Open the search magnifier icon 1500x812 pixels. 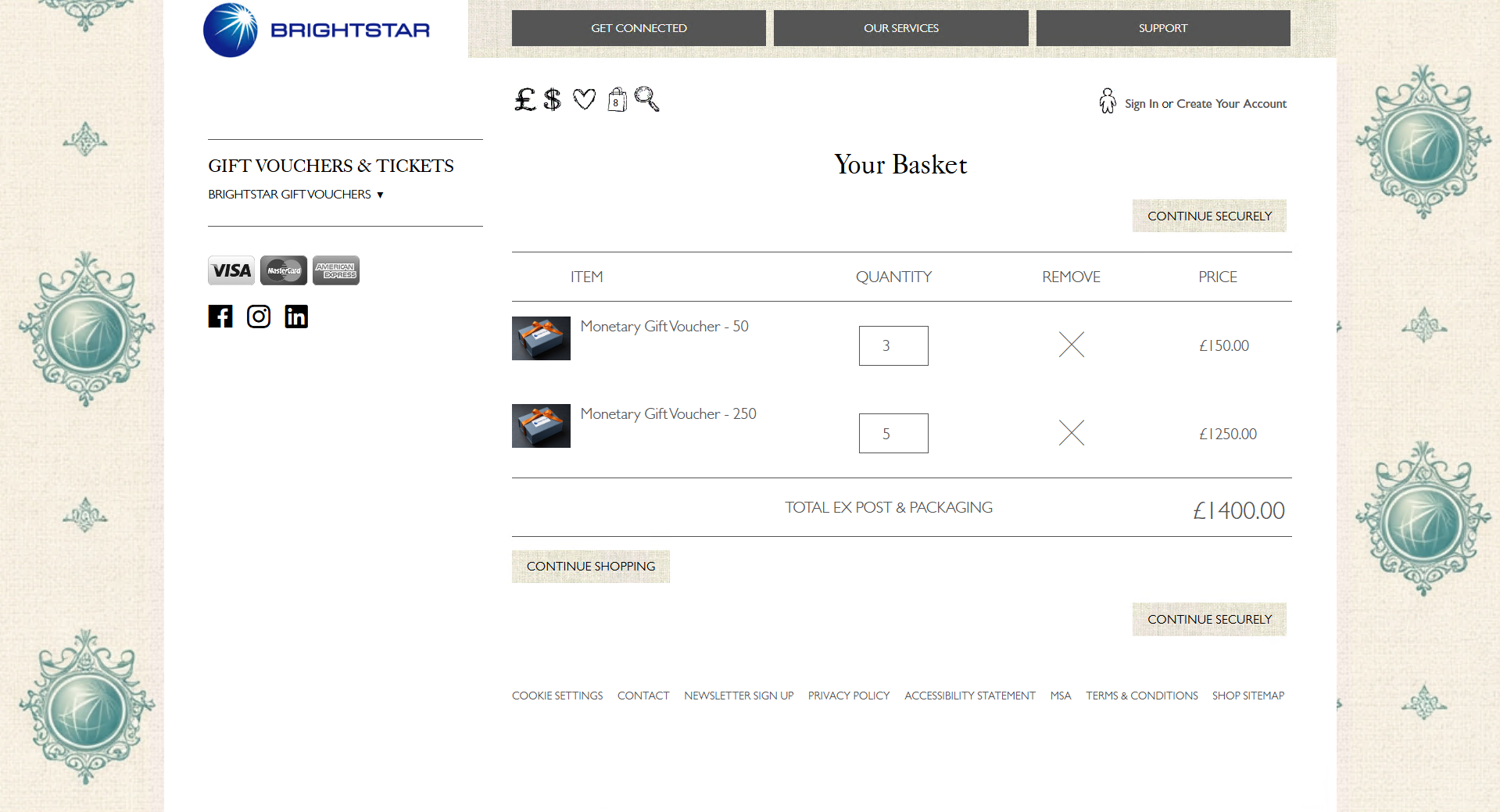click(x=646, y=99)
